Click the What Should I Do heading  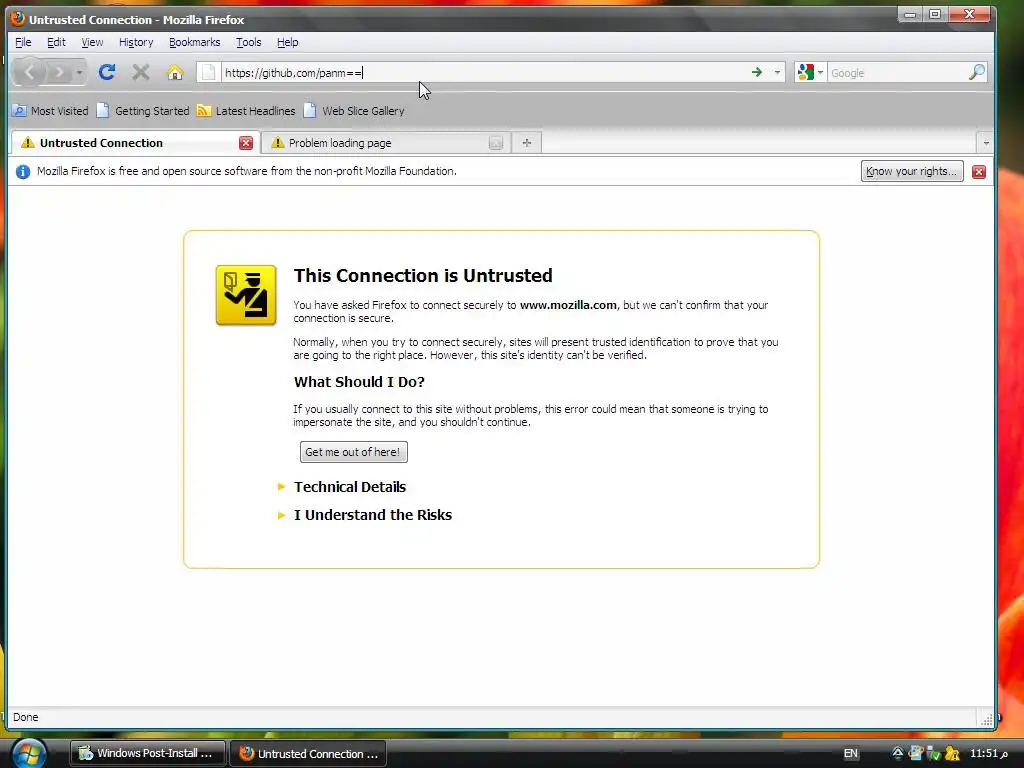point(359,381)
